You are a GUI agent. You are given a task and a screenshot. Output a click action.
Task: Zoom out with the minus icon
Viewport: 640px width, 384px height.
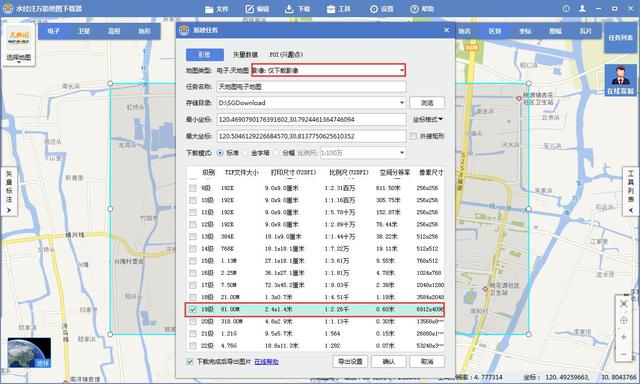pyautogui.click(x=624, y=354)
